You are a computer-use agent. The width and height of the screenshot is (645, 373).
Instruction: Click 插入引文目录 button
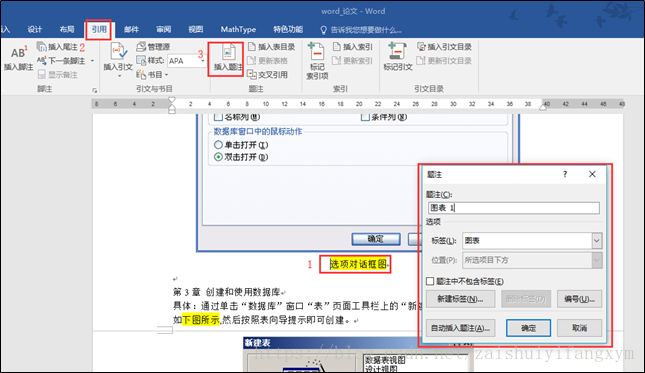pos(444,47)
